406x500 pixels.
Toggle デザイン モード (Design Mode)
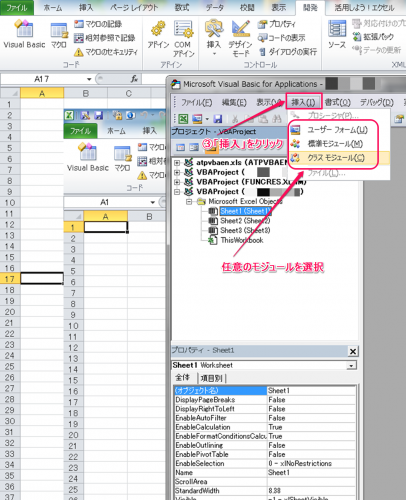click(241, 38)
